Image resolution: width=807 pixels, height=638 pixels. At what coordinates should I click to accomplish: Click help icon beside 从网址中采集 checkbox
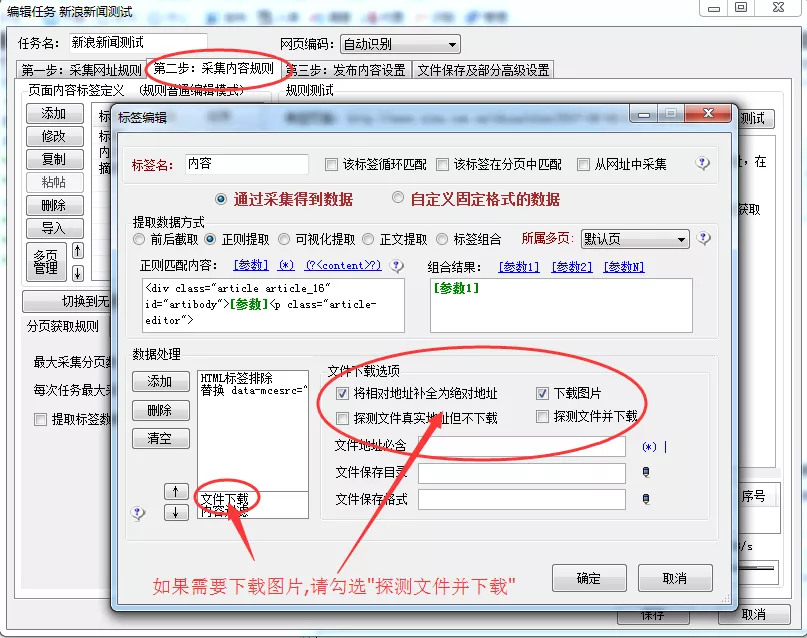[x=703, y=164]
